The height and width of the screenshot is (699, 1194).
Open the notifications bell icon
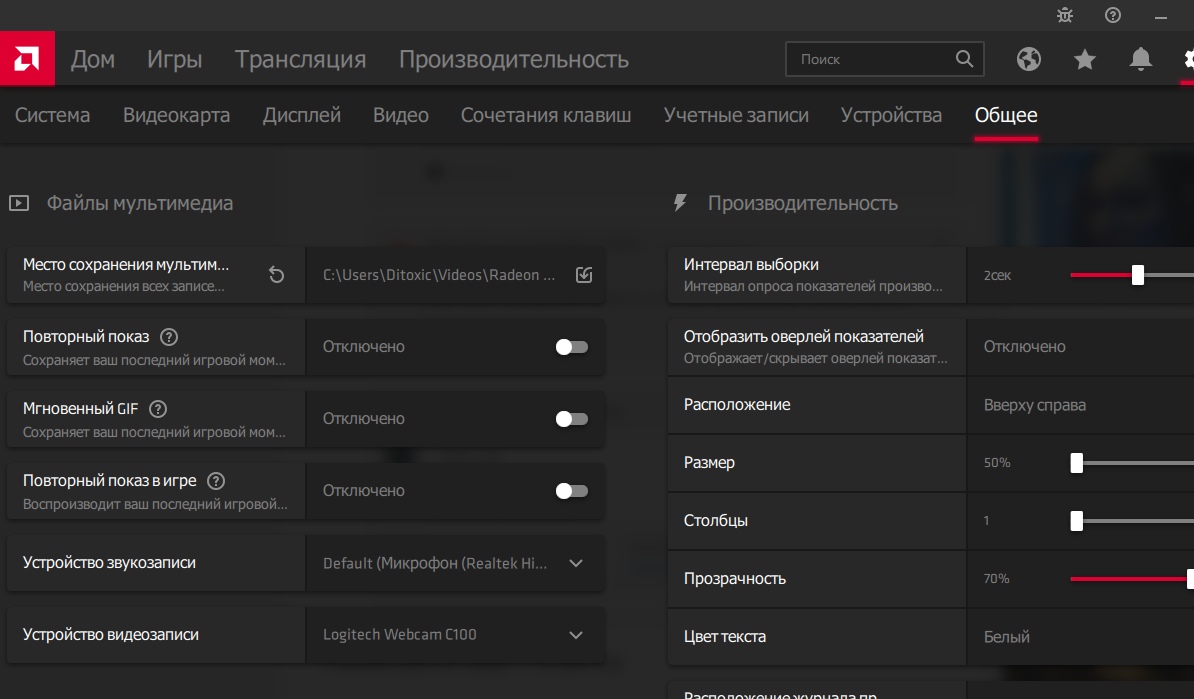[1140, 59]
